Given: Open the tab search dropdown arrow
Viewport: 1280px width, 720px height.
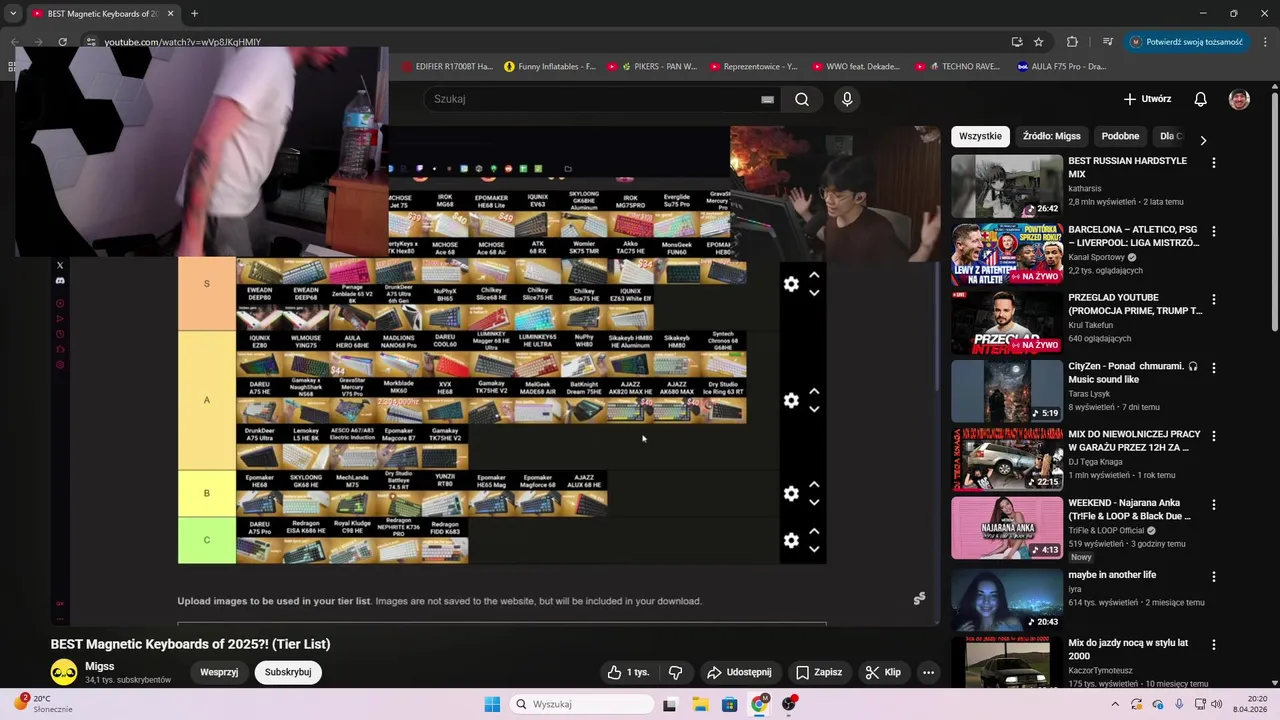Looking at the screenshot, I should tap(13, 14).
